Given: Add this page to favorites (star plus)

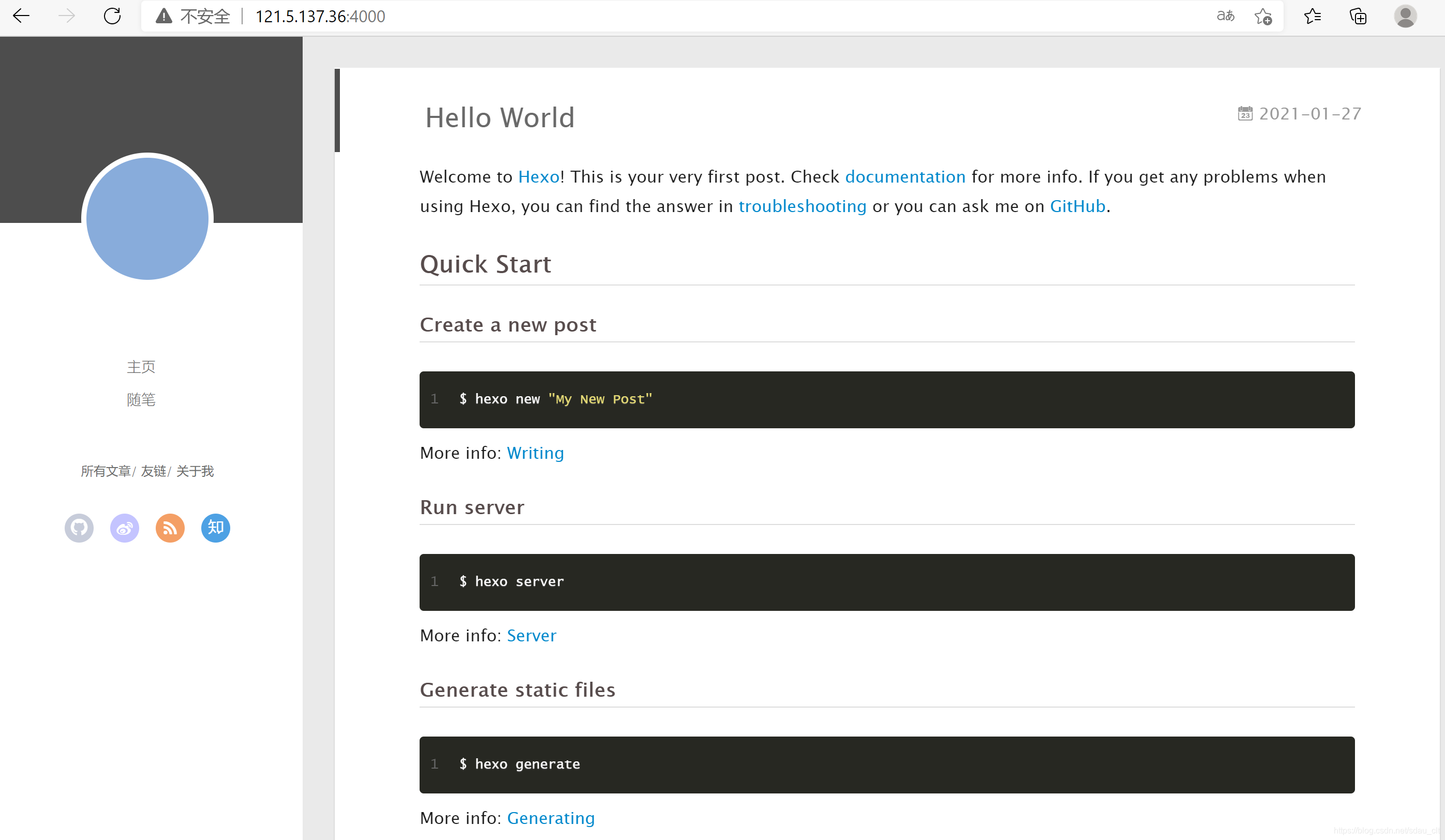Looking at the screenshot, I should tap(1263, 16).
